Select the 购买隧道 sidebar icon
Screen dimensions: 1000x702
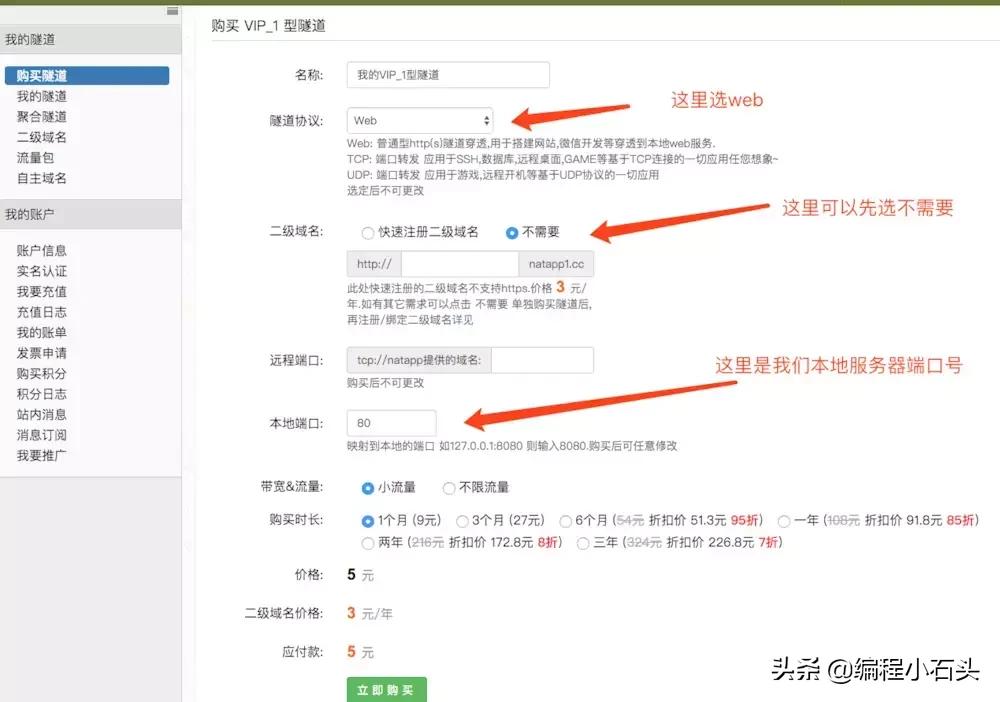[40, 75]
